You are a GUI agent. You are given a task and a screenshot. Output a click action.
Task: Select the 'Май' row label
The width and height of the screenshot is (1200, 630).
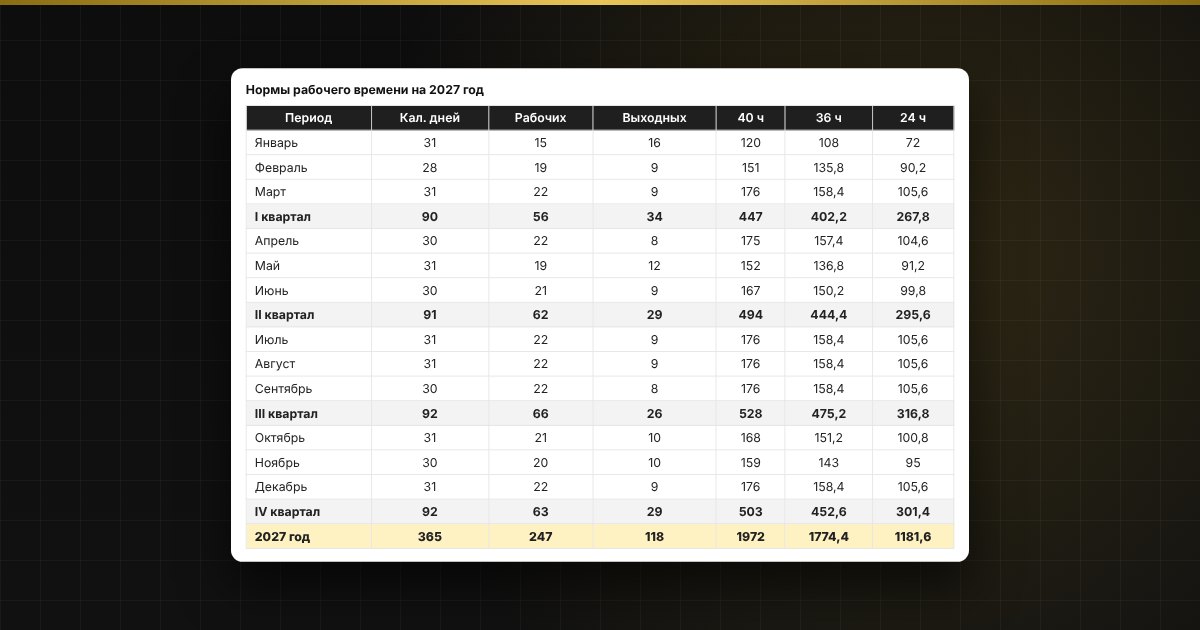pyautogui.click(x=267, y=266)
